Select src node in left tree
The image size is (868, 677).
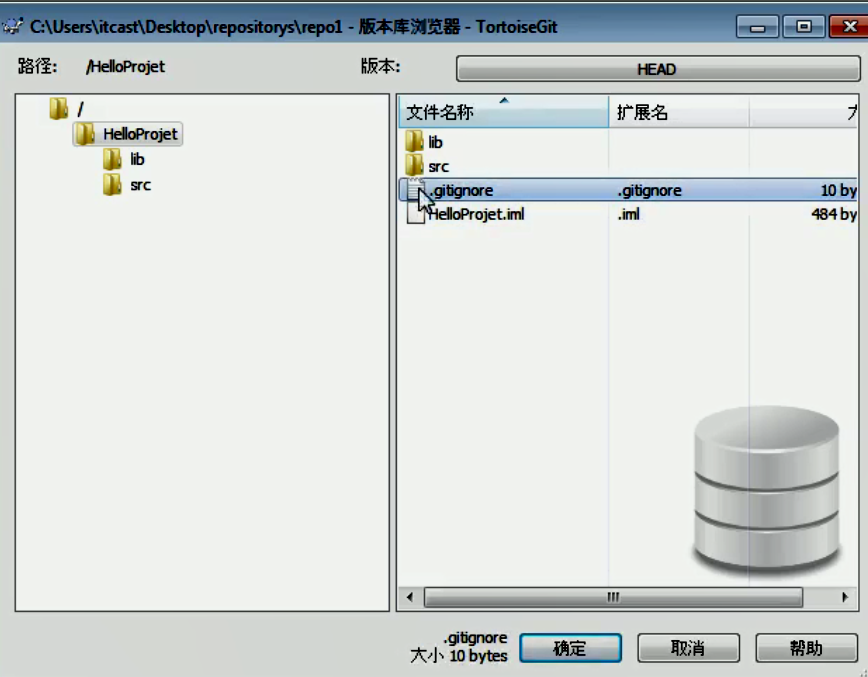tap(141, 185)
